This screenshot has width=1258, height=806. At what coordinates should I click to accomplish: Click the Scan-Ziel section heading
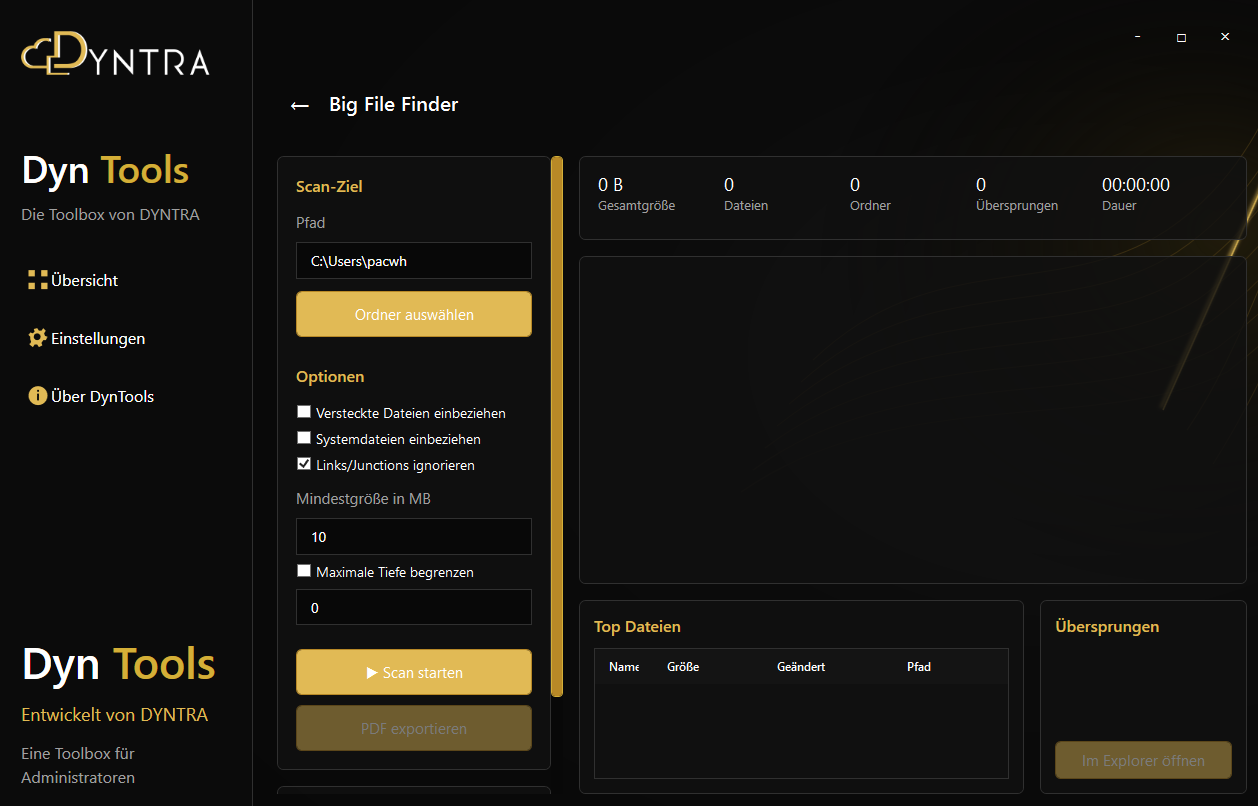pos(329,186)
